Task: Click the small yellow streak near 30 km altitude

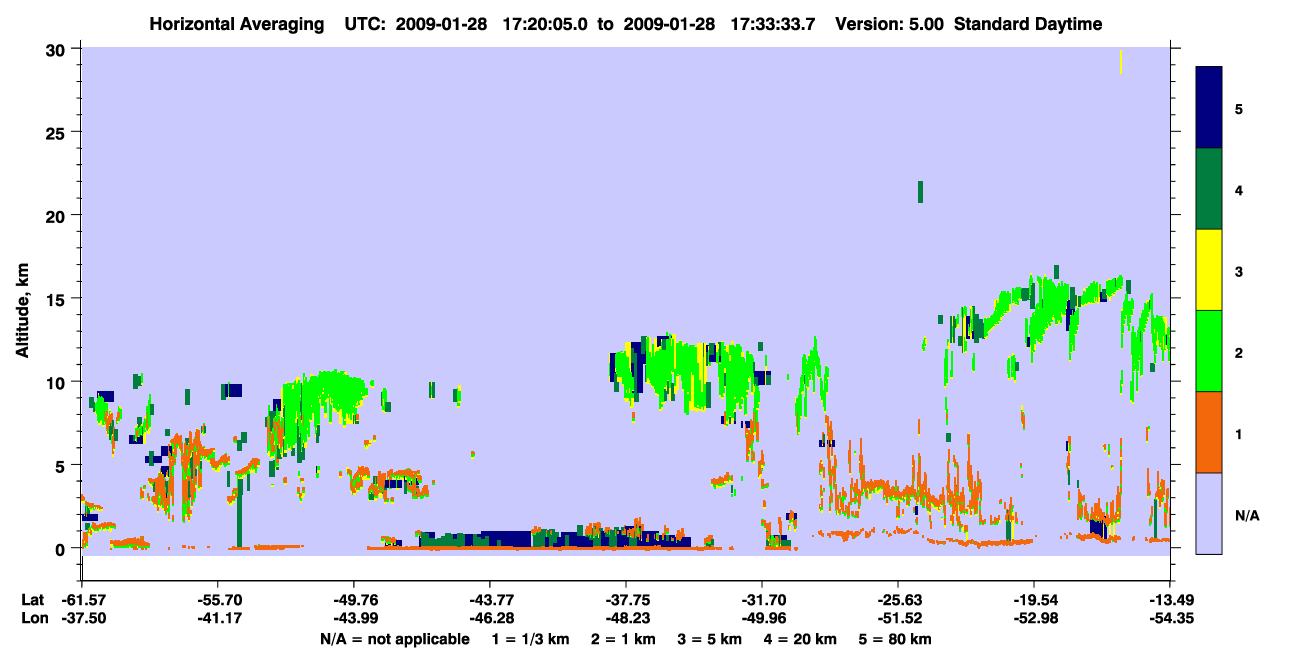Action: (x=1121, y=61)
